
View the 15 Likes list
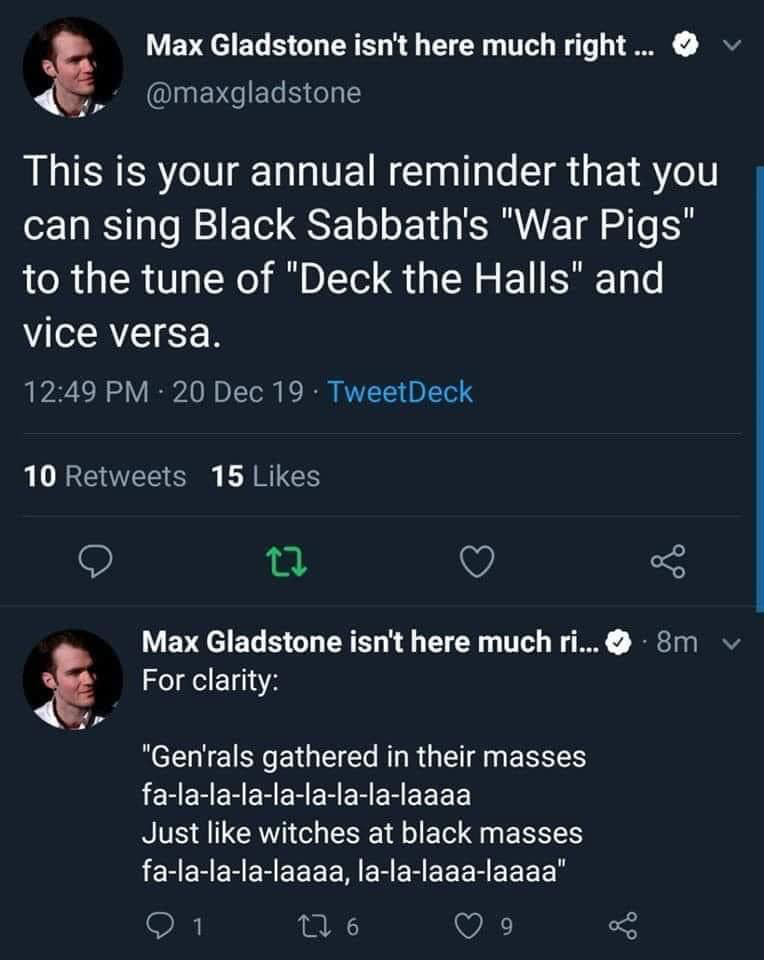tap(266, 477)
